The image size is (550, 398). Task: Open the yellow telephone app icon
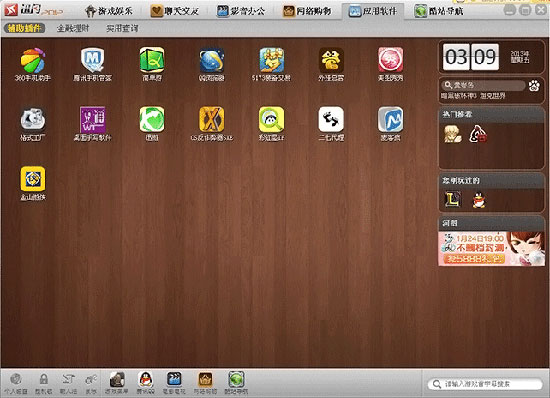click(331, 60)
